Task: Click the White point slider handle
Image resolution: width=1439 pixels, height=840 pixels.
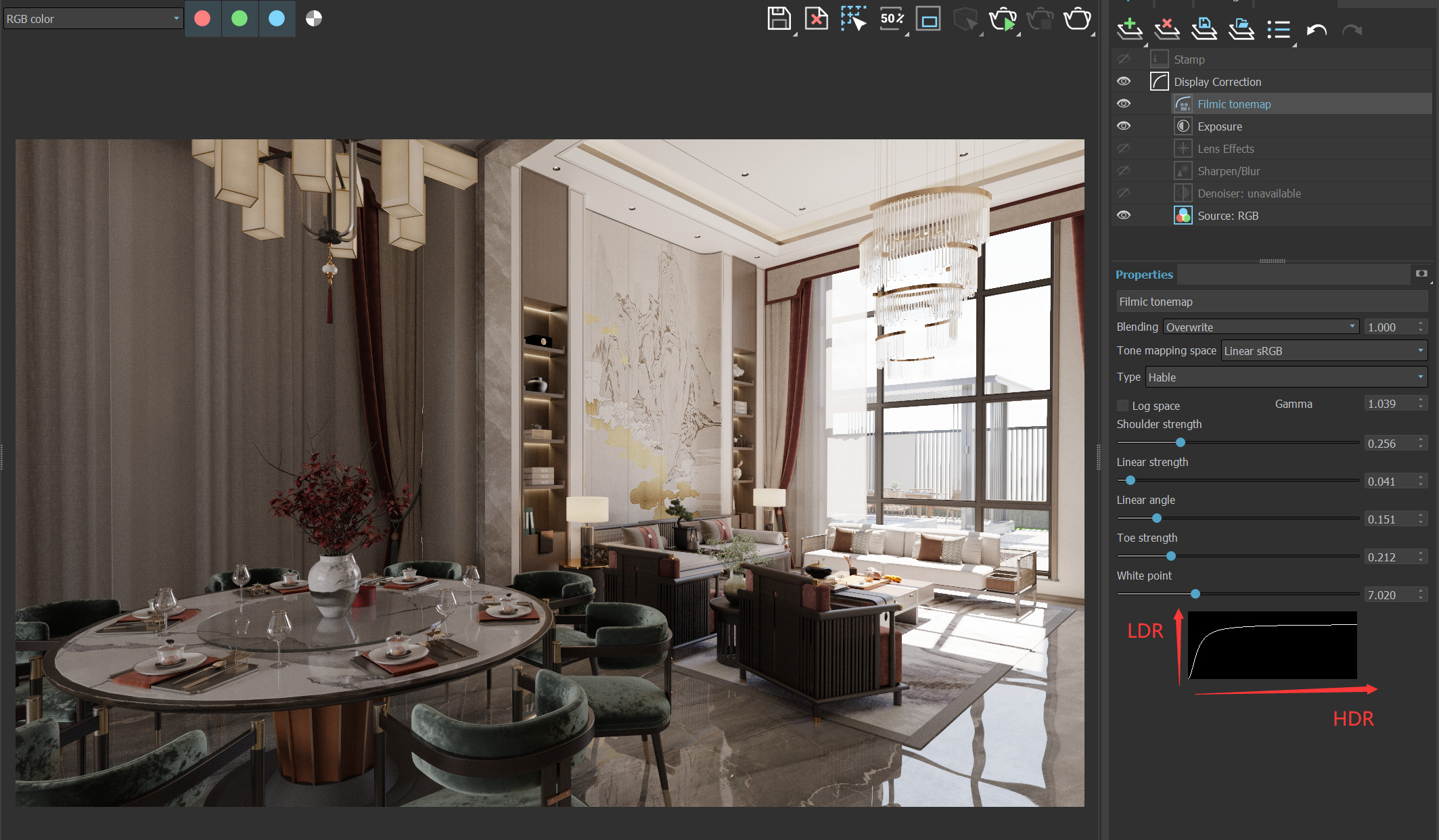Action: 1195,594
